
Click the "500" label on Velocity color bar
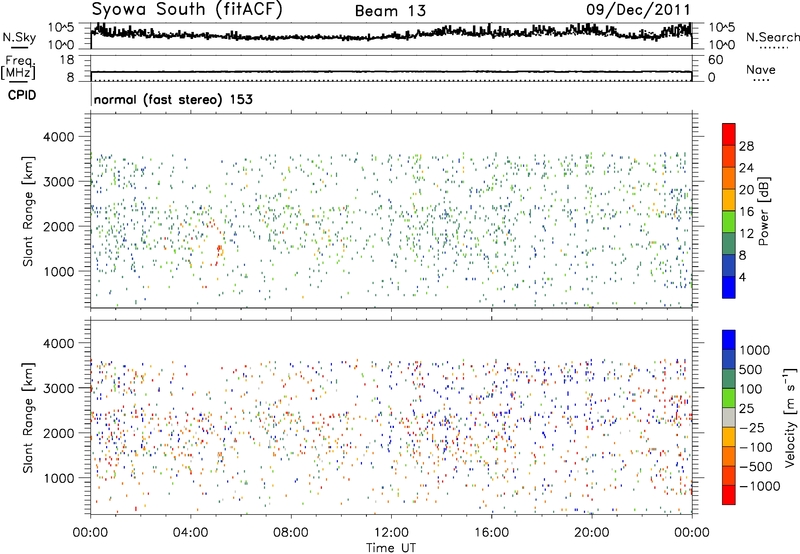[x=751, y=369]
